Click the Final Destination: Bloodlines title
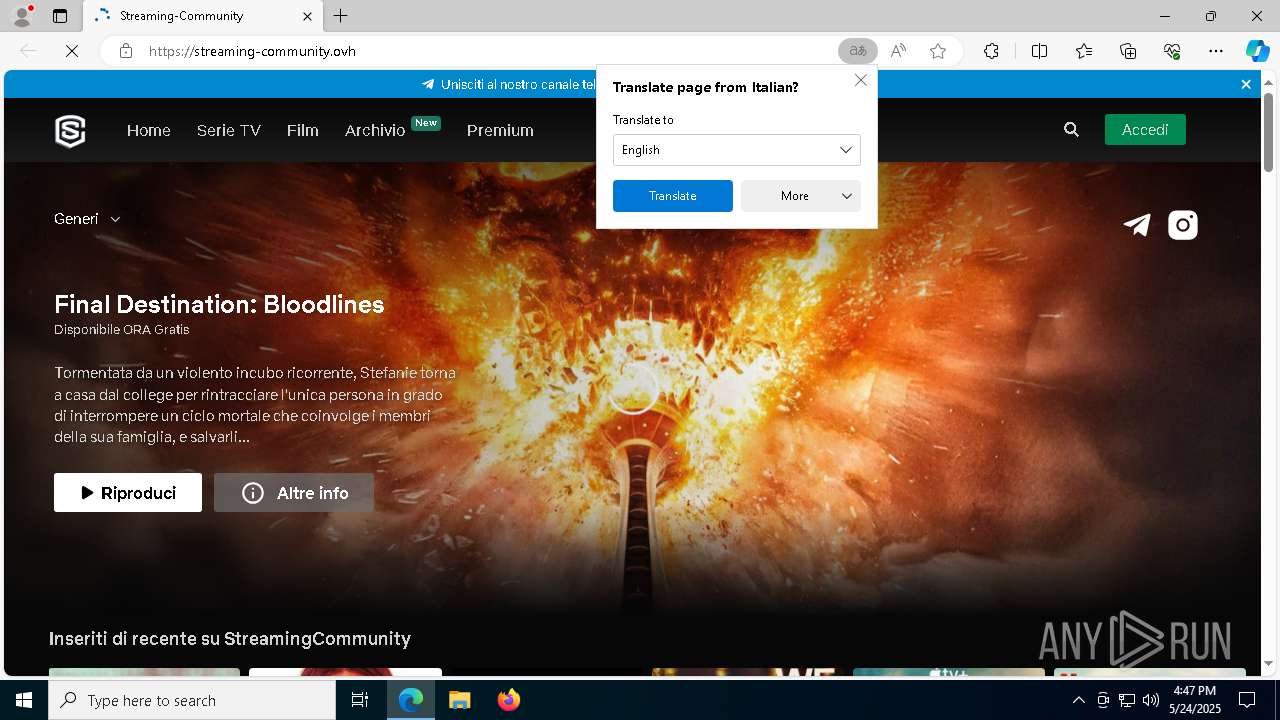 point(219,304)
